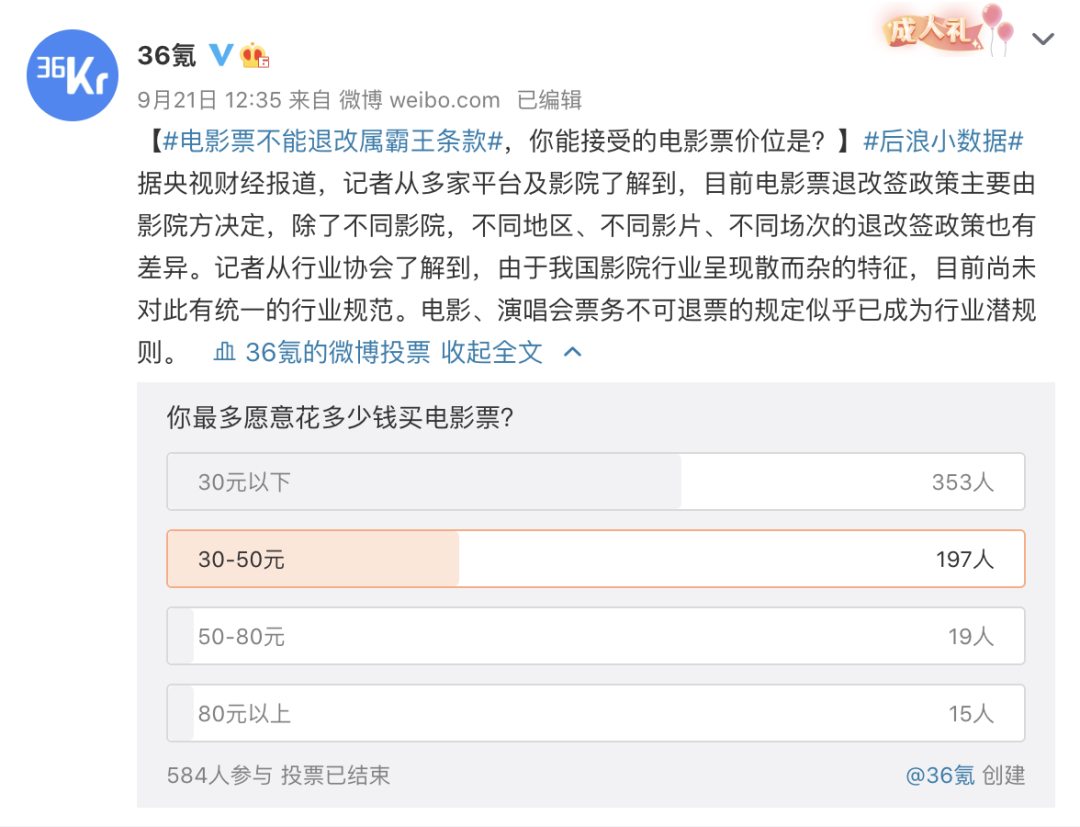Choose the 50-80元 poll option

click(595, 636)
